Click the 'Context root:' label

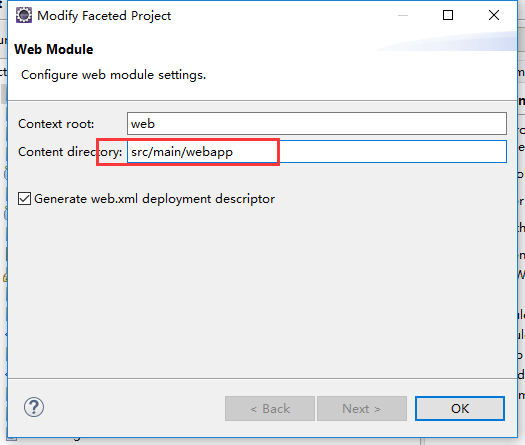pos(56,124)
